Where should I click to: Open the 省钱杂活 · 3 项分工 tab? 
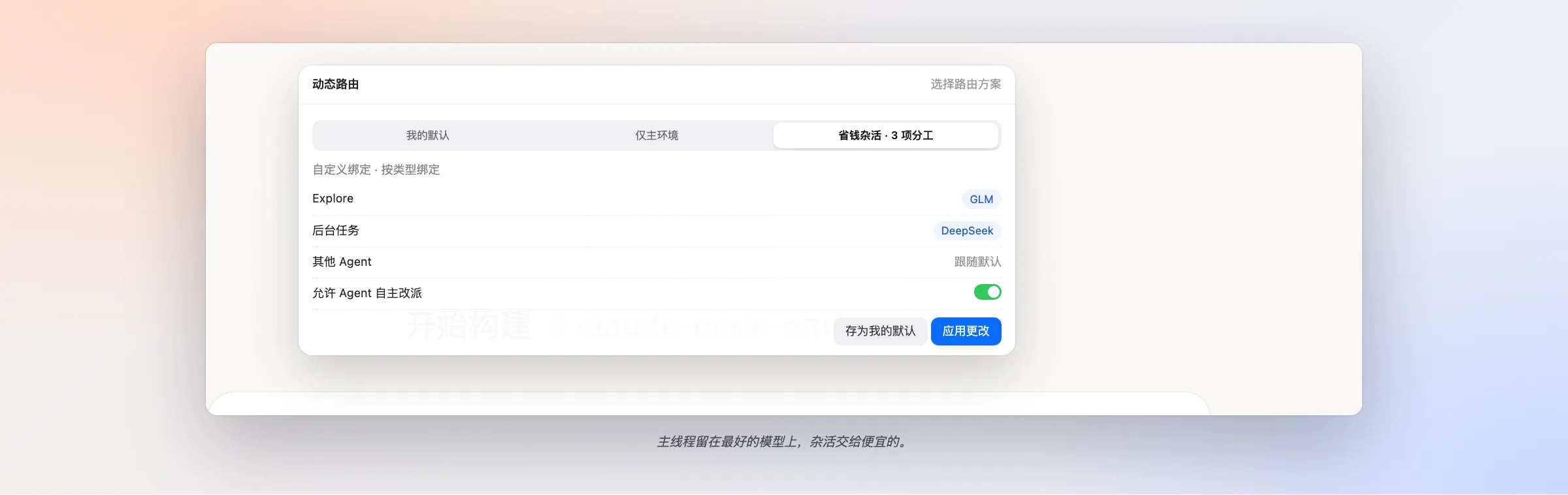coord(886,135)
